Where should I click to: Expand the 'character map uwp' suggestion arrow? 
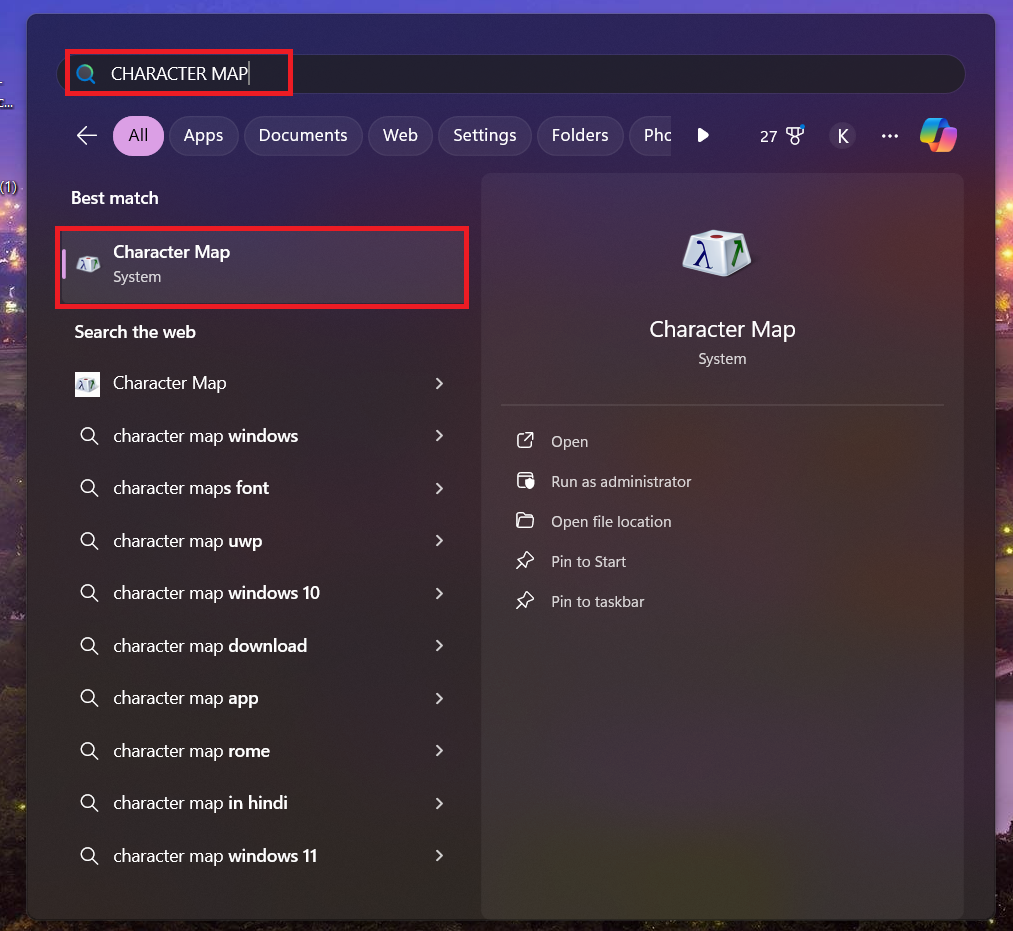[439, 541]
